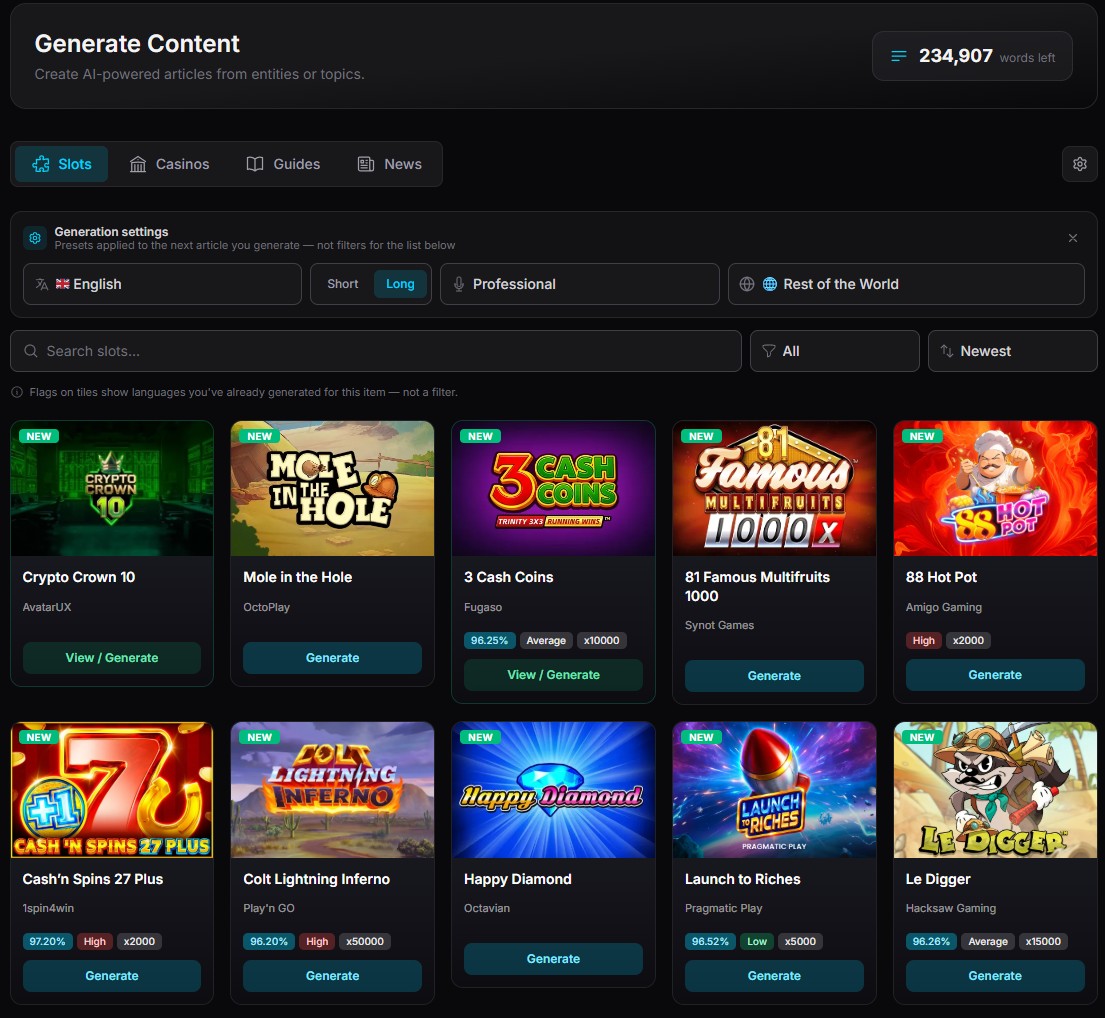Click the Synot Games provider name
Screen dimensions: 1105x1018
(719, 625)
